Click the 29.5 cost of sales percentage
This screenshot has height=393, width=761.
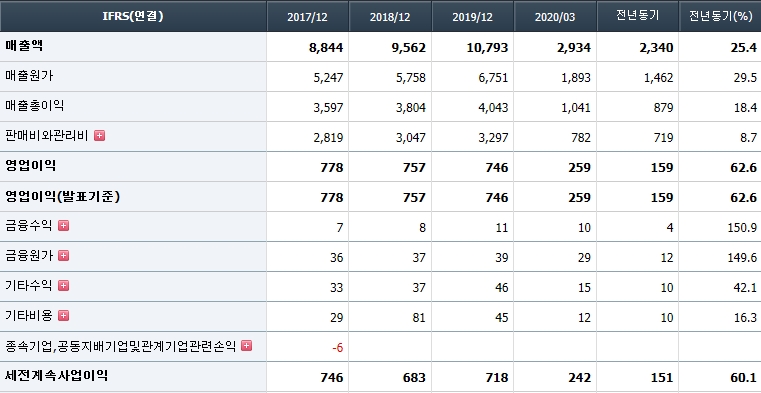tap(745, 78)
